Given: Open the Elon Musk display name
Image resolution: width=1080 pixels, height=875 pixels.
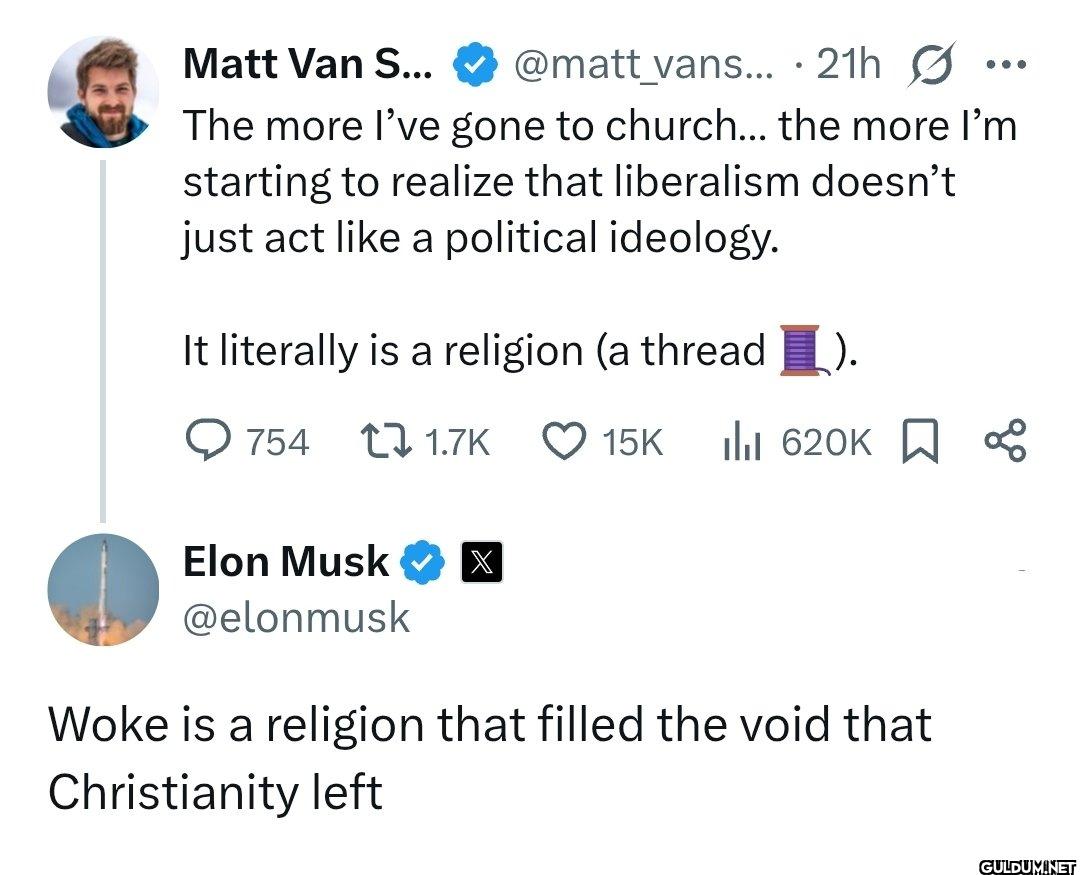Looking at the screenshot, I should coord(285,562).
